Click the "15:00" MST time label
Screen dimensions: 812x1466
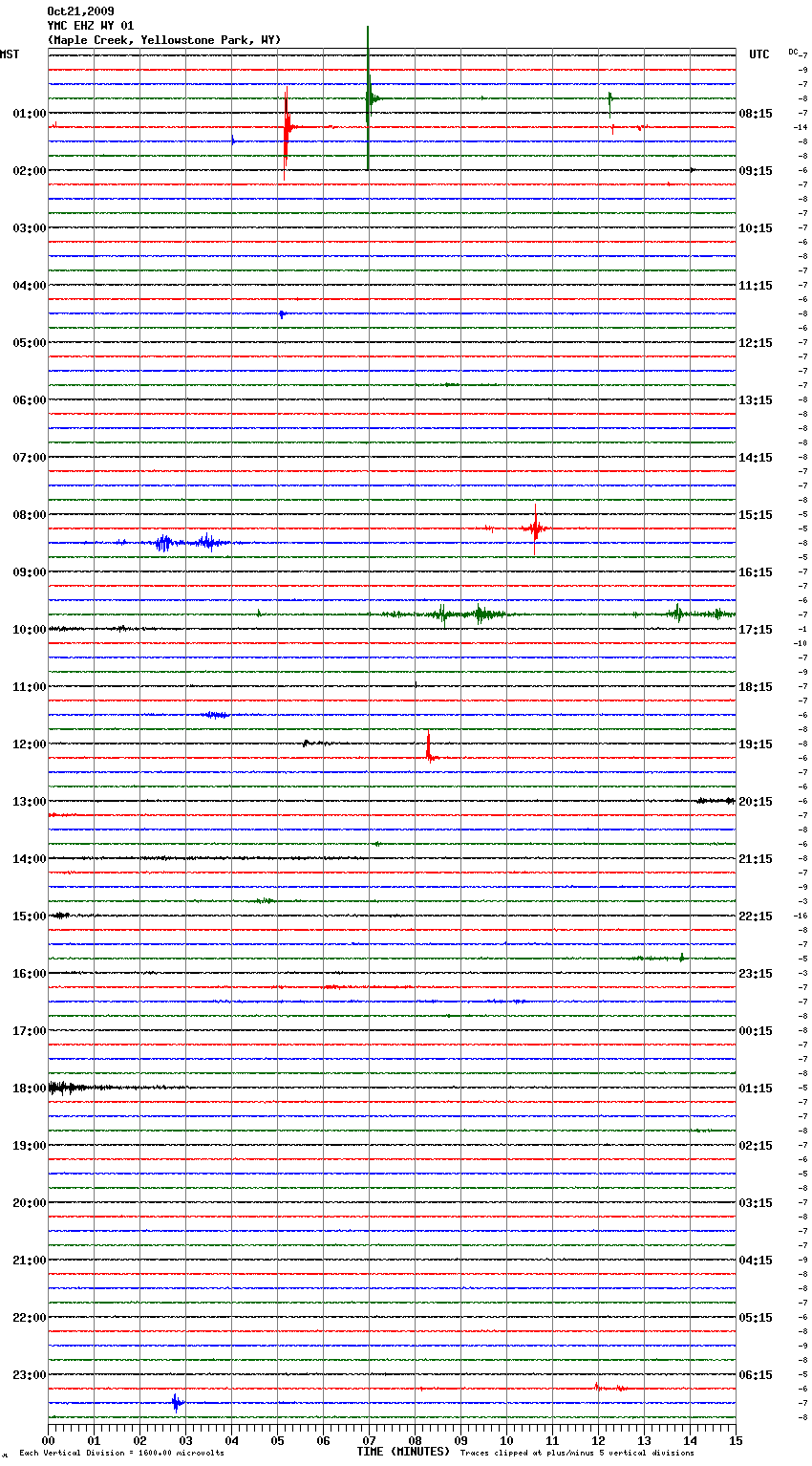tap(30, 916)
